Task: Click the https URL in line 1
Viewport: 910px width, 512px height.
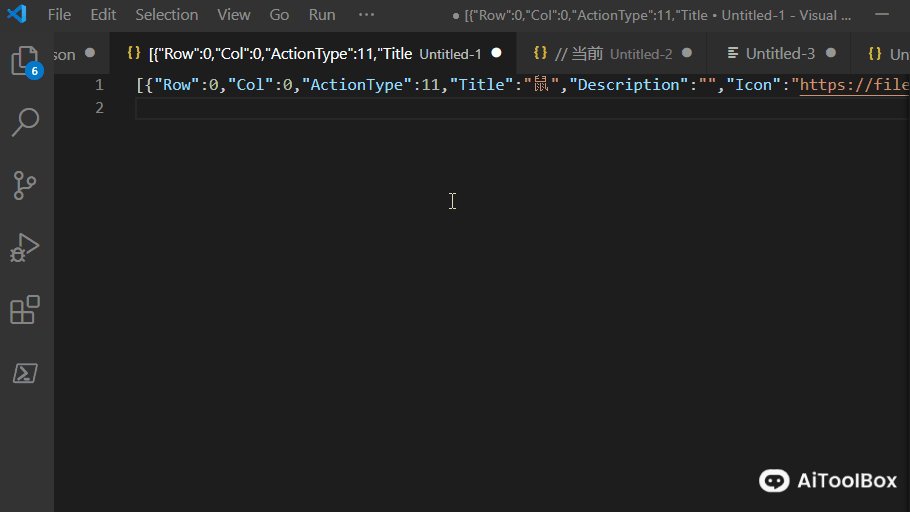Action: (853, 85)
